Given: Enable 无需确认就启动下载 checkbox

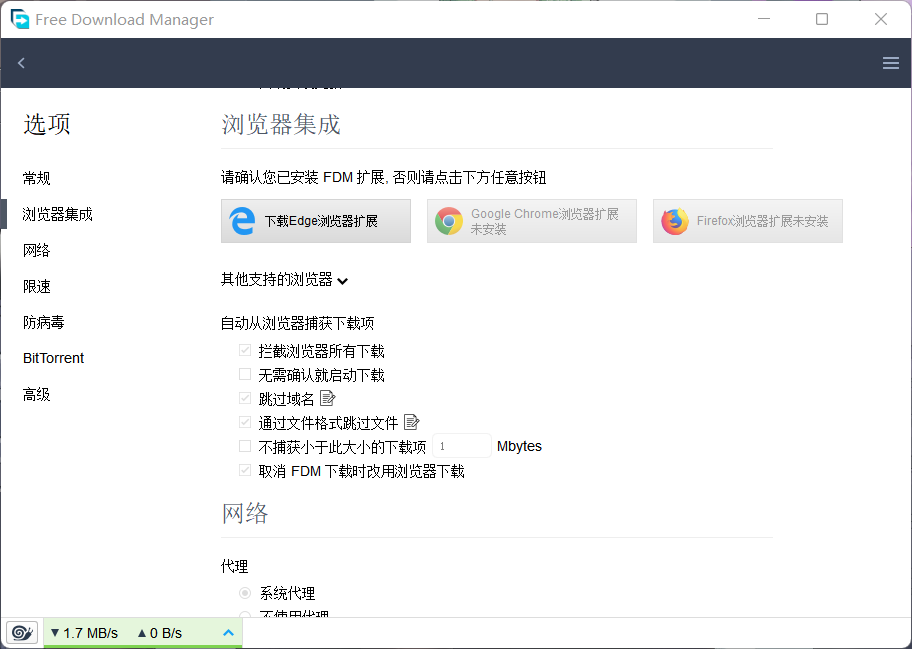Looking at the screenshot, I should tap(245, 375).
